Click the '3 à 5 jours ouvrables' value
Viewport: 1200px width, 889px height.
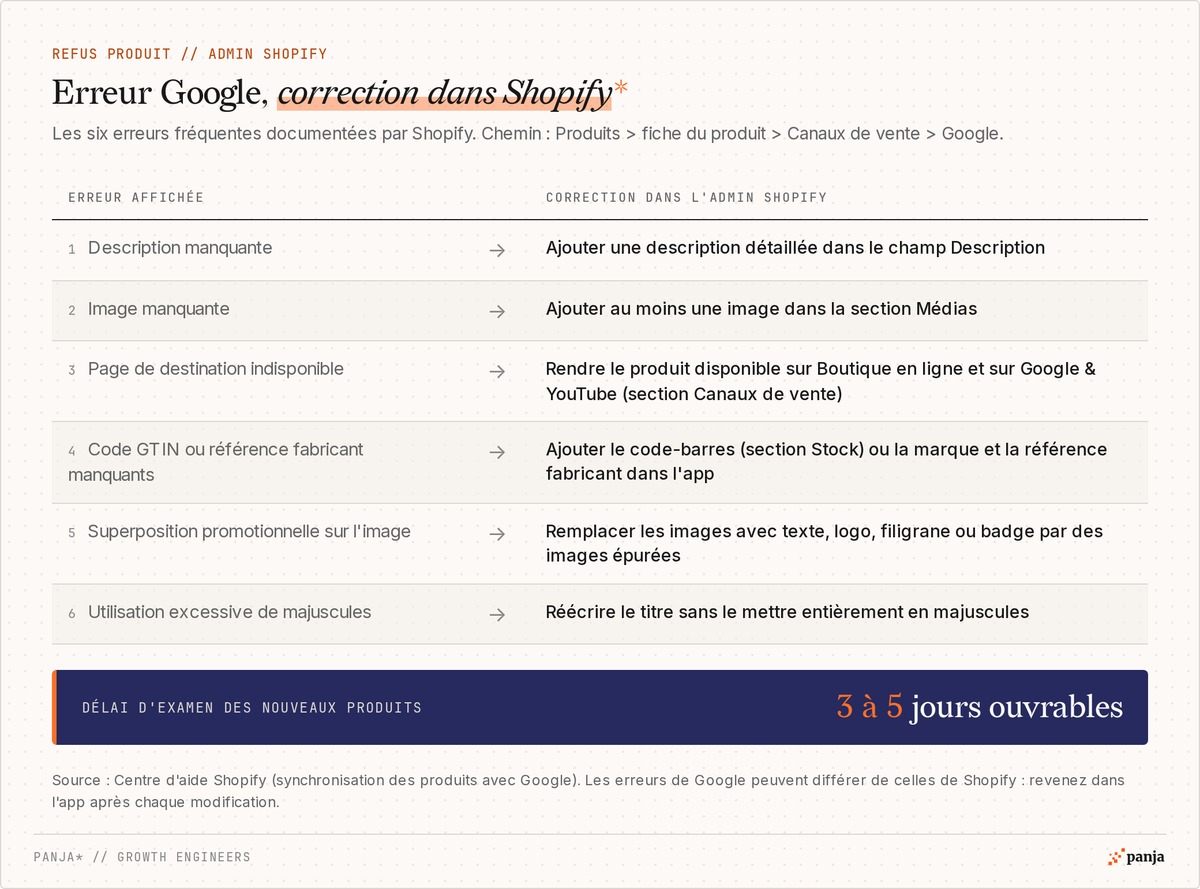click(980, 707)
